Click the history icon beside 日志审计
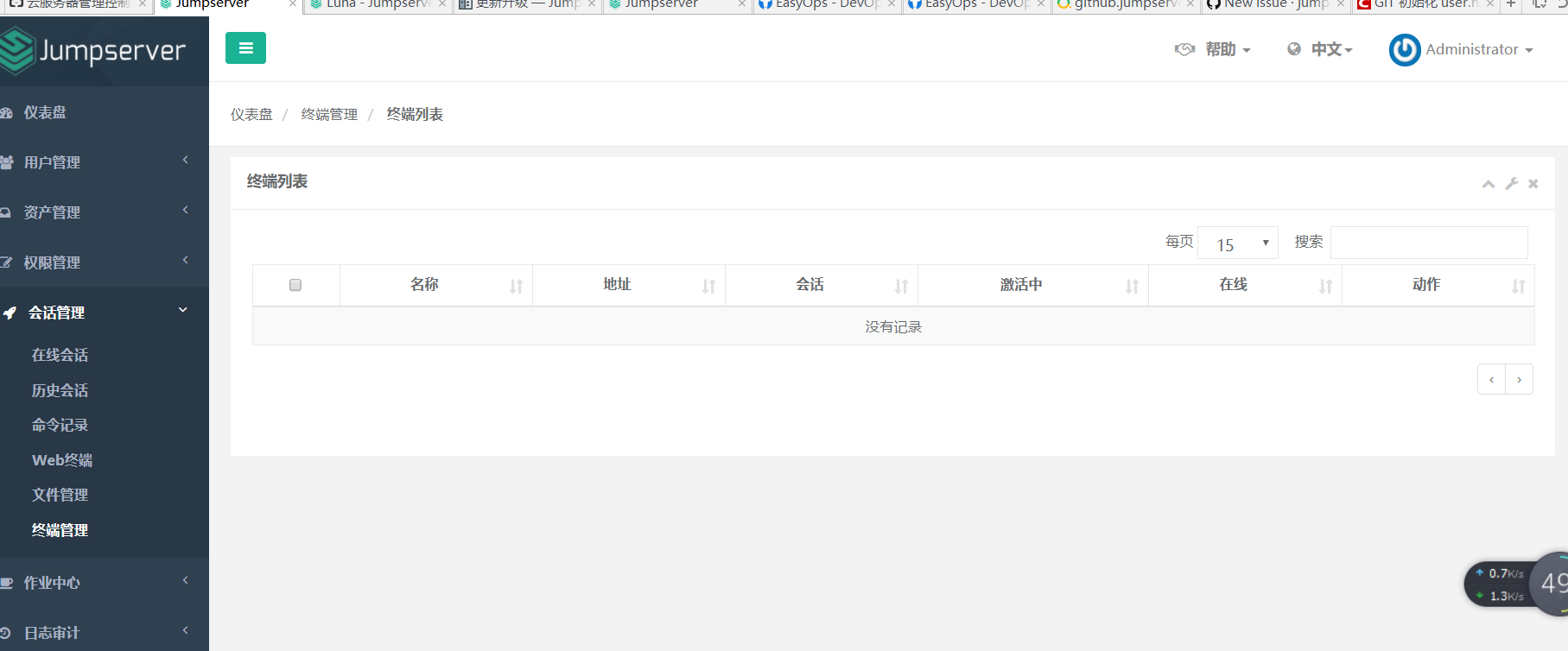Image resolution: width=1568 pixels, height=651 pixels. pos(5,633)
